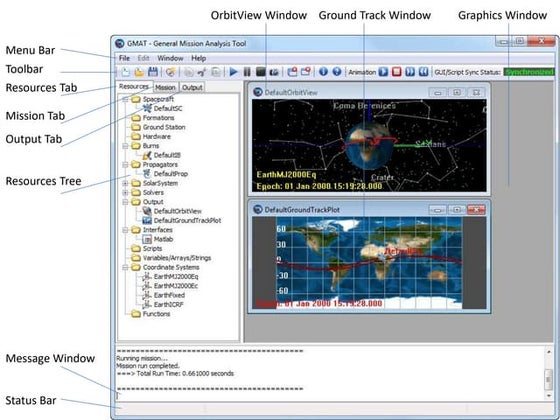Maximize the DefaultOrbitView window

point(456,92)
